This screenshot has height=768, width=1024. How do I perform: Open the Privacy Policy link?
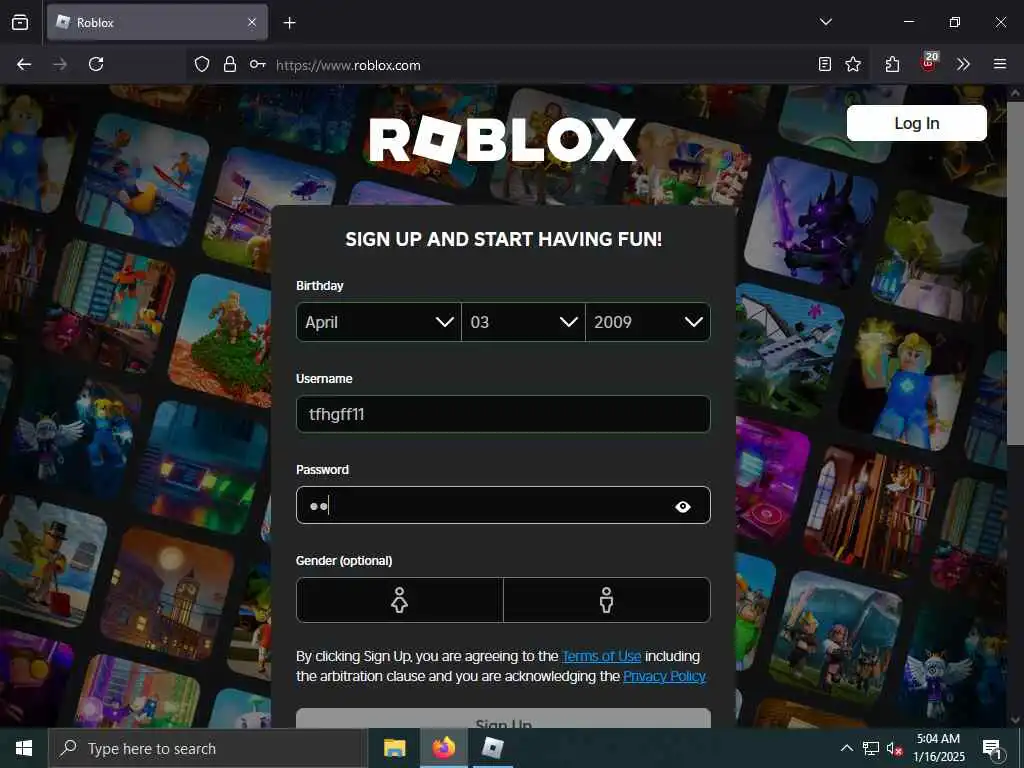coord(664,677)
